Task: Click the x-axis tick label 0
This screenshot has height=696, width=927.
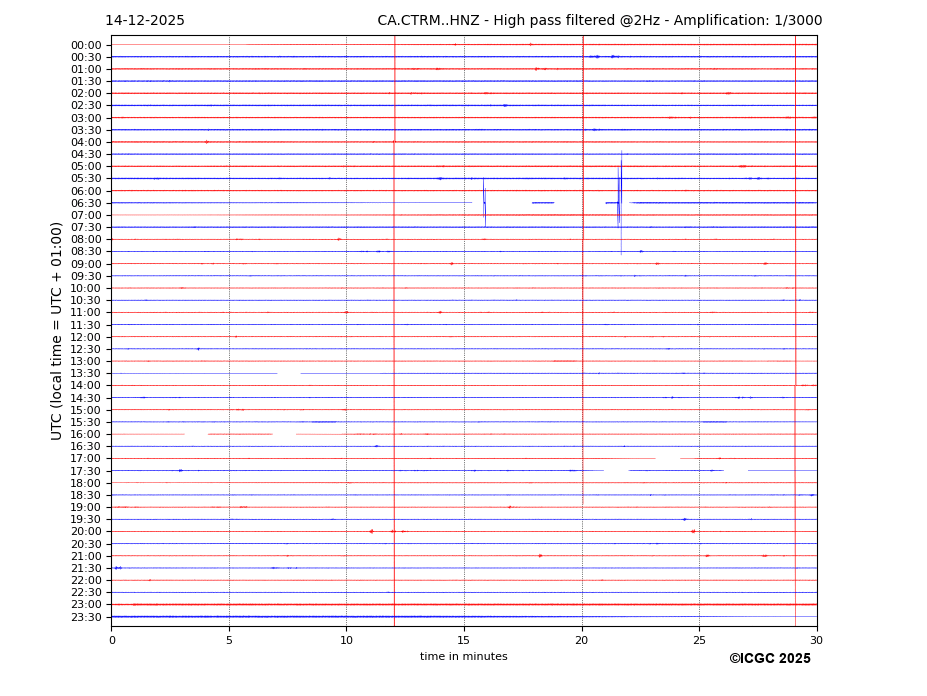Action: 112,640
